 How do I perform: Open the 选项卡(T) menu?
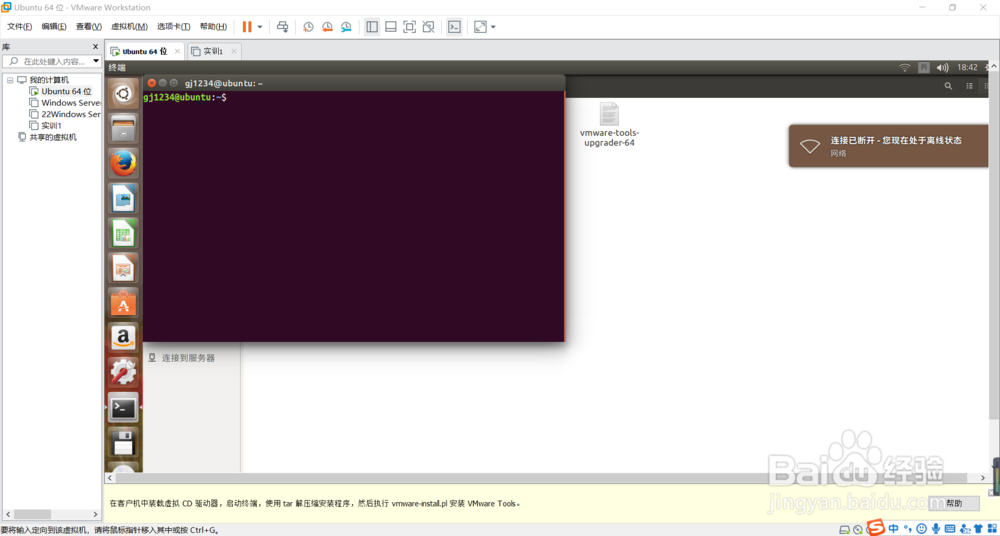click(173, 27)
